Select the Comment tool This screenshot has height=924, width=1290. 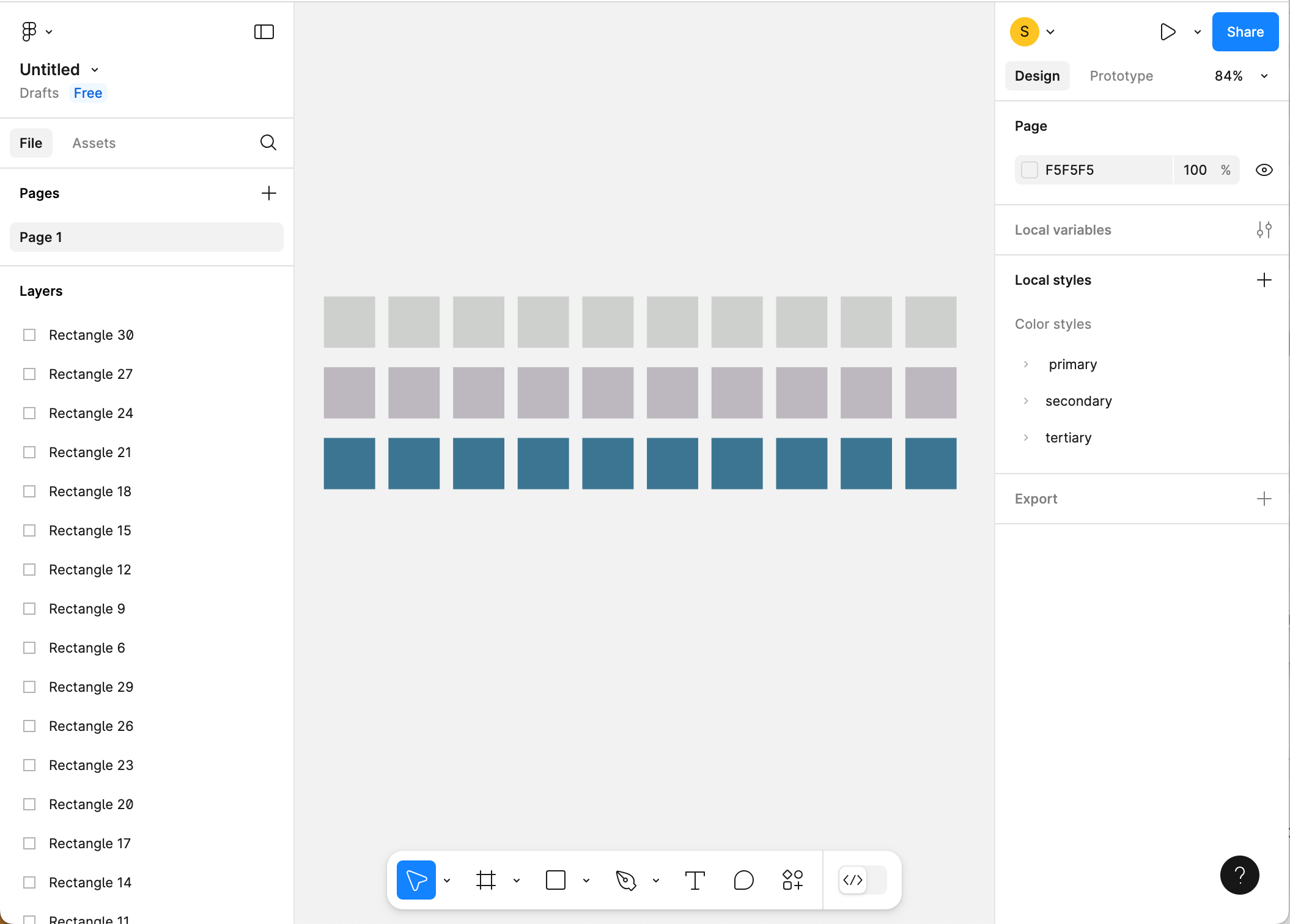tap(743, 880)
